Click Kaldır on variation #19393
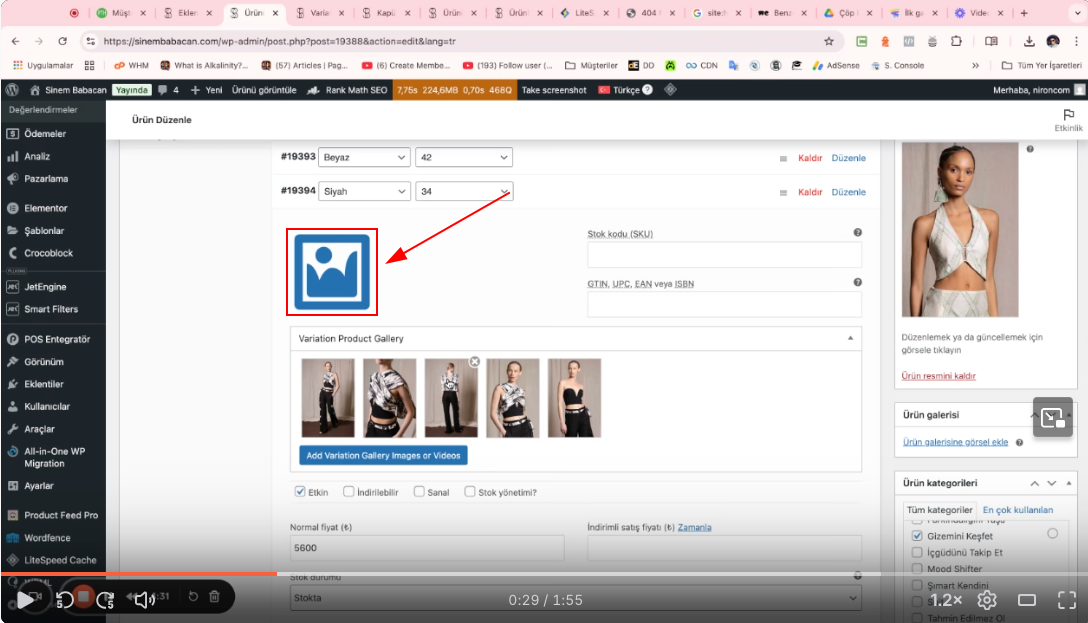Viewport: 1088px width, 623px height. (x=810, y=158)
